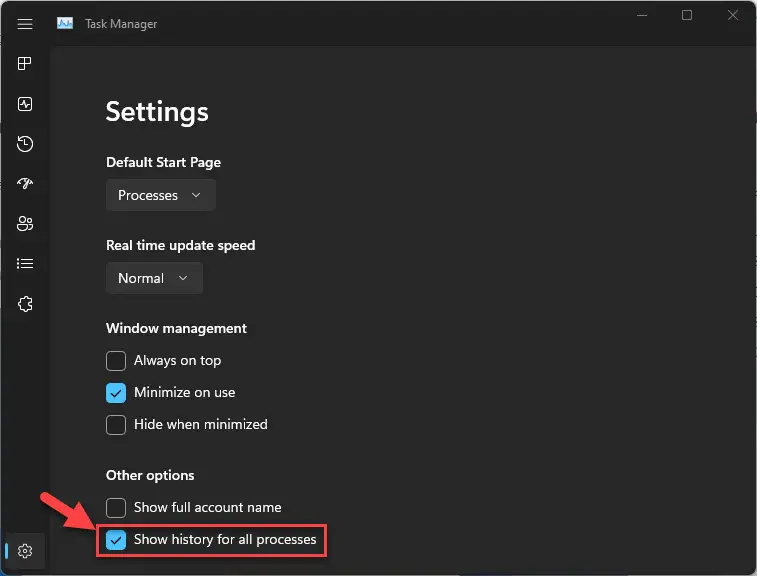This screenshot has height=576, width=757.
Task: Enable Hide when minimized
Action: [116, 425]
